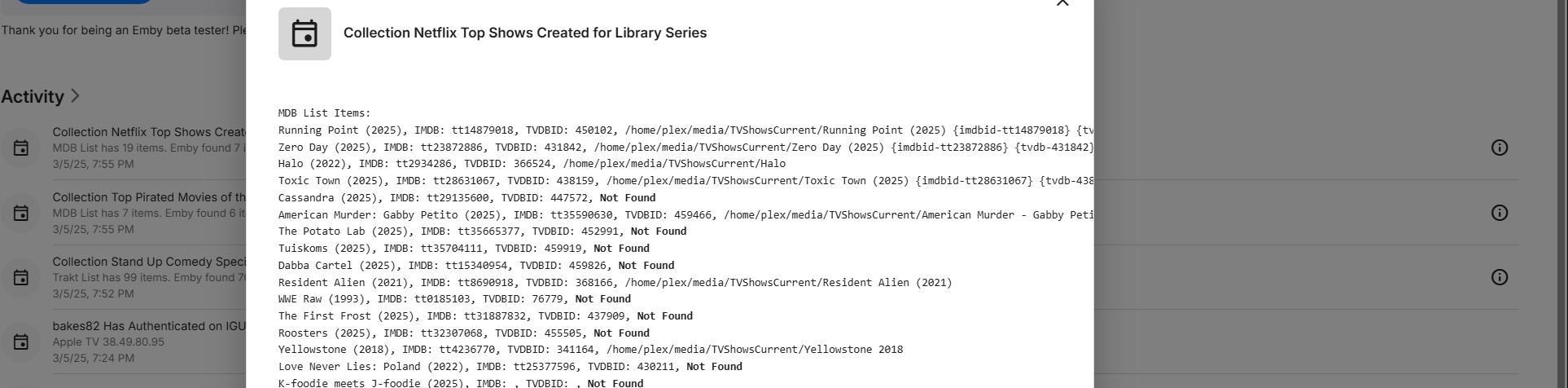1568x388 pixels.
Task: Click calendar icon beside bakes82 authentication entry
Action: [x=21, y=342]
